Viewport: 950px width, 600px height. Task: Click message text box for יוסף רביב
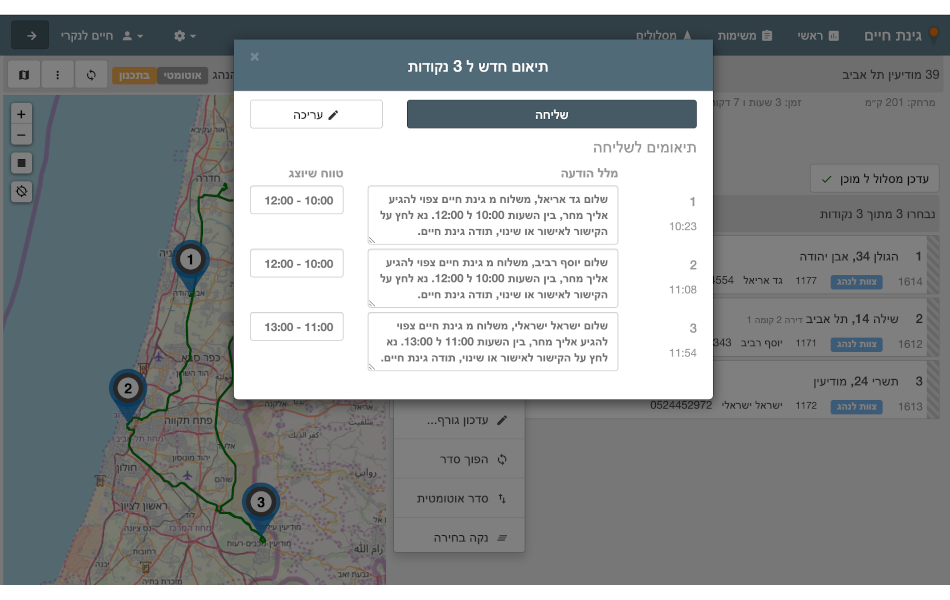[x=493, y=278]
